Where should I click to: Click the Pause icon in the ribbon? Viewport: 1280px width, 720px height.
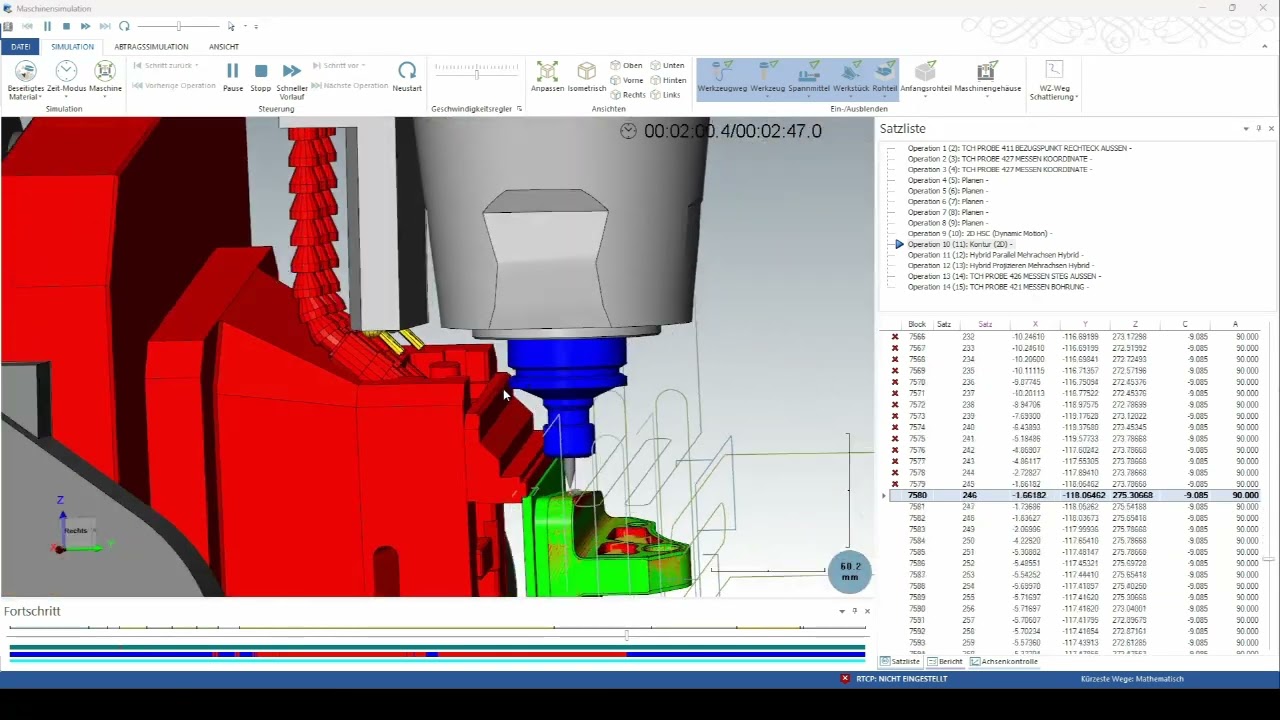click(232, 71)
